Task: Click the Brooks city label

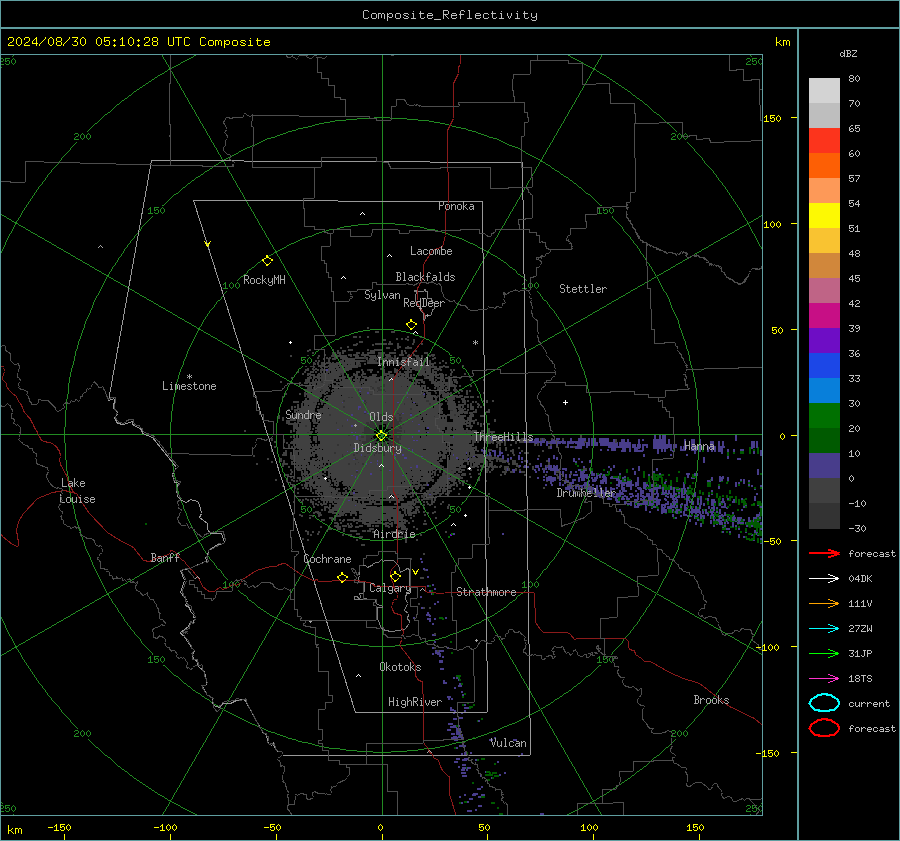Action: click(711, 700)
